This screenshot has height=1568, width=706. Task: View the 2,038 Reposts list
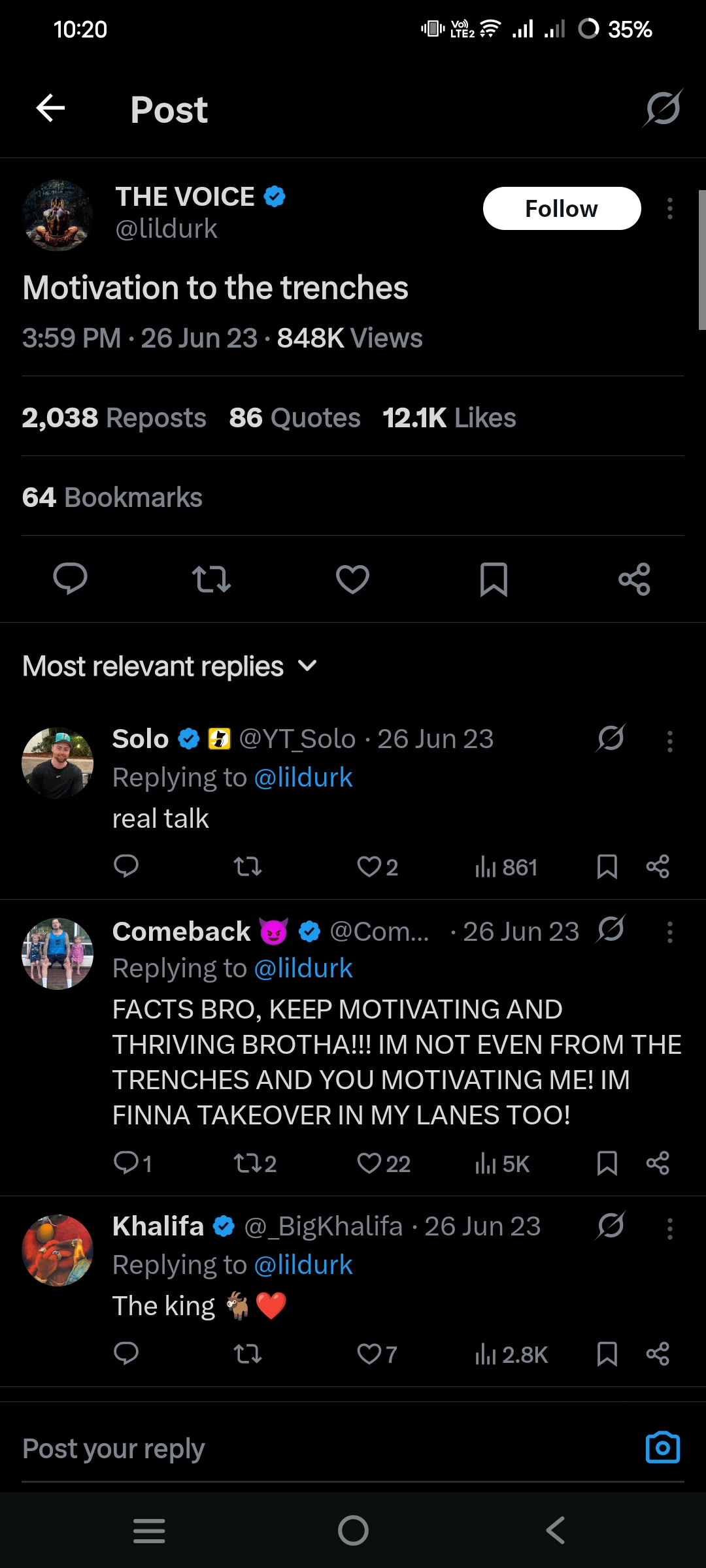pos(114,418)
